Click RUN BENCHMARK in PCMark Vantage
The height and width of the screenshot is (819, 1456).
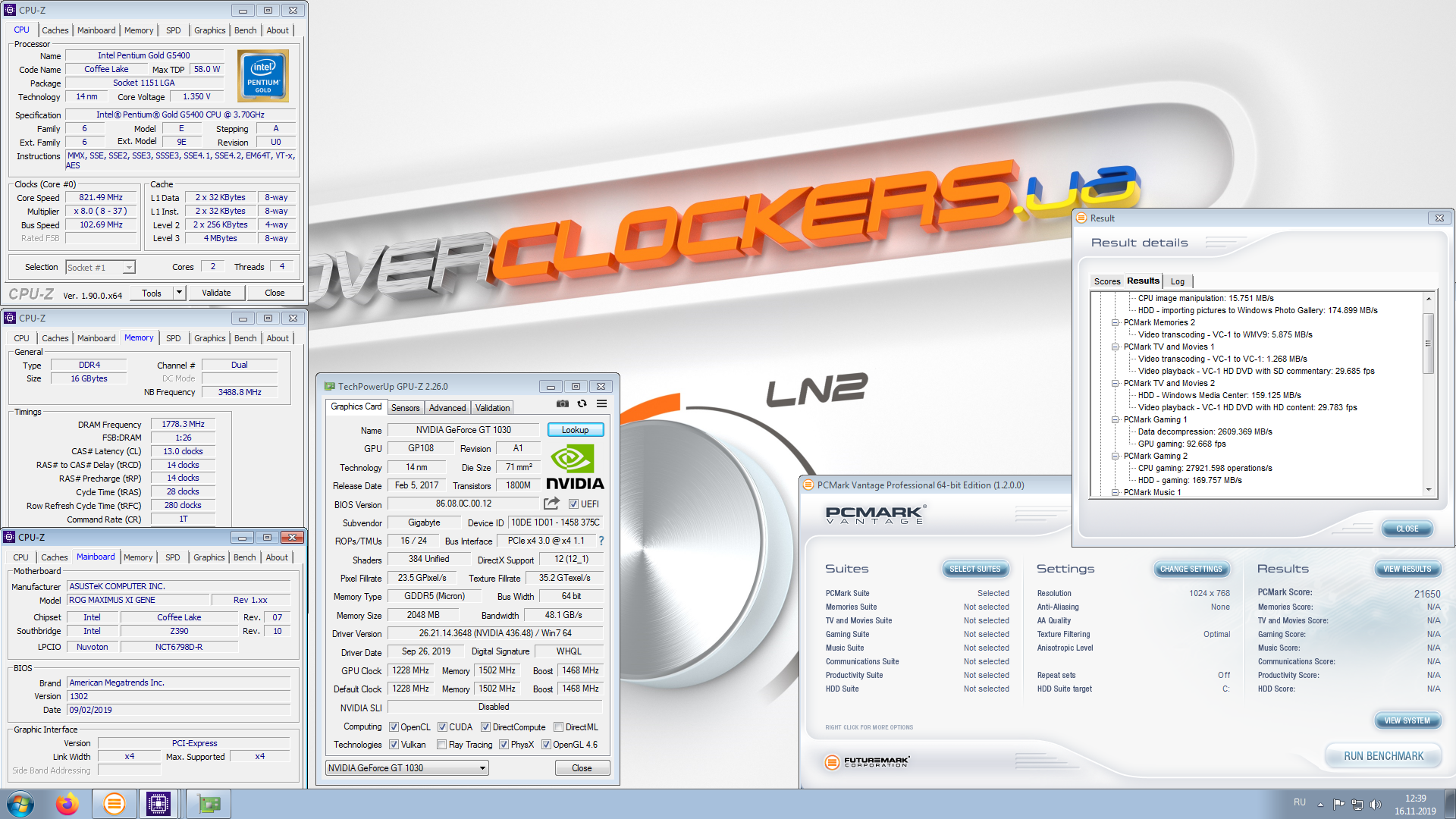coord(1383,756)
